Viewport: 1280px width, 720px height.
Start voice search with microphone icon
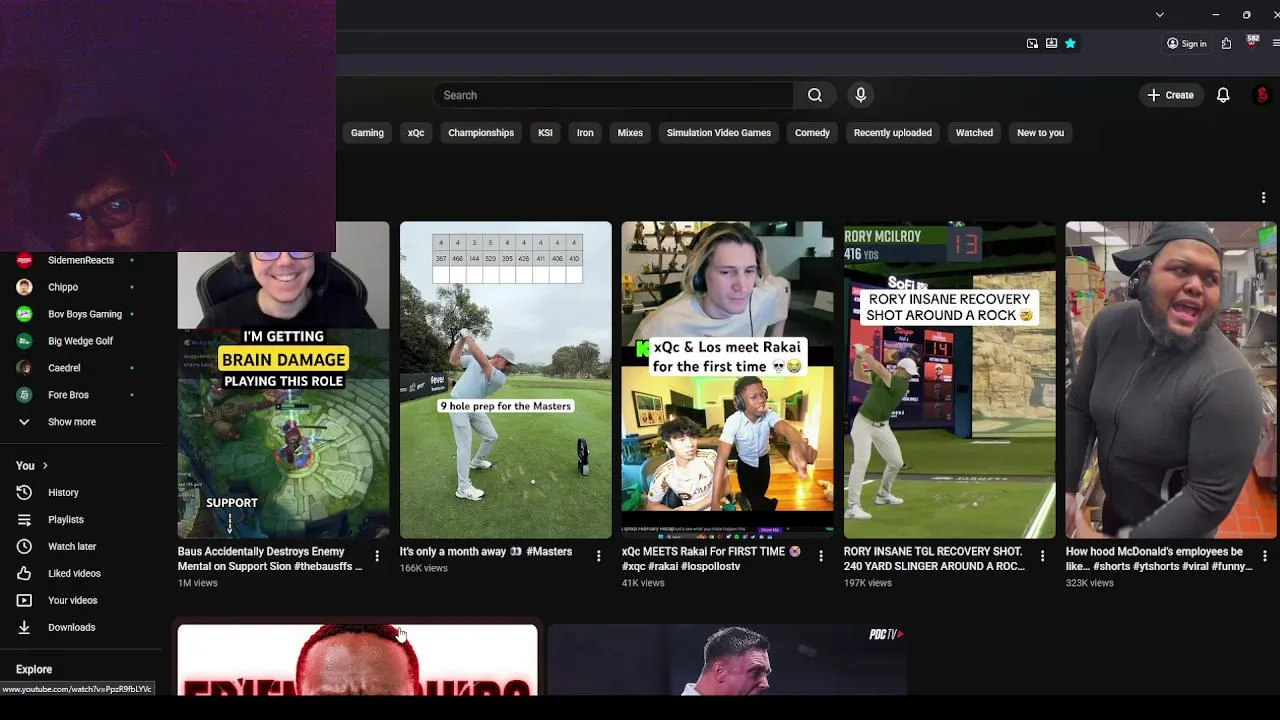(x=860, y=95)
